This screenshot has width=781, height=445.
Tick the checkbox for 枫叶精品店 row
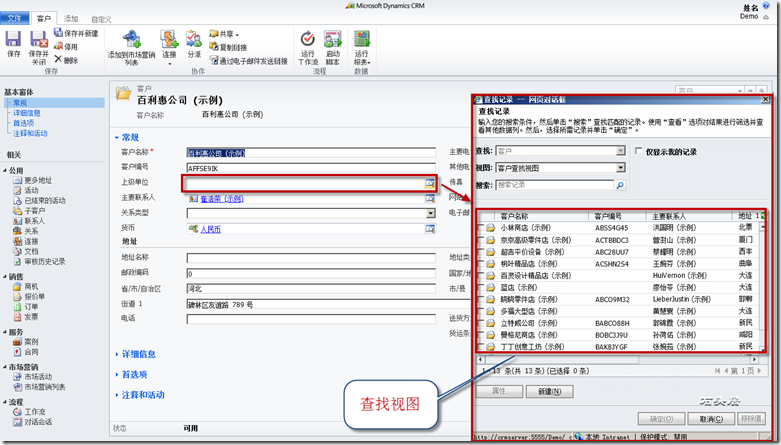pos(481,264)
